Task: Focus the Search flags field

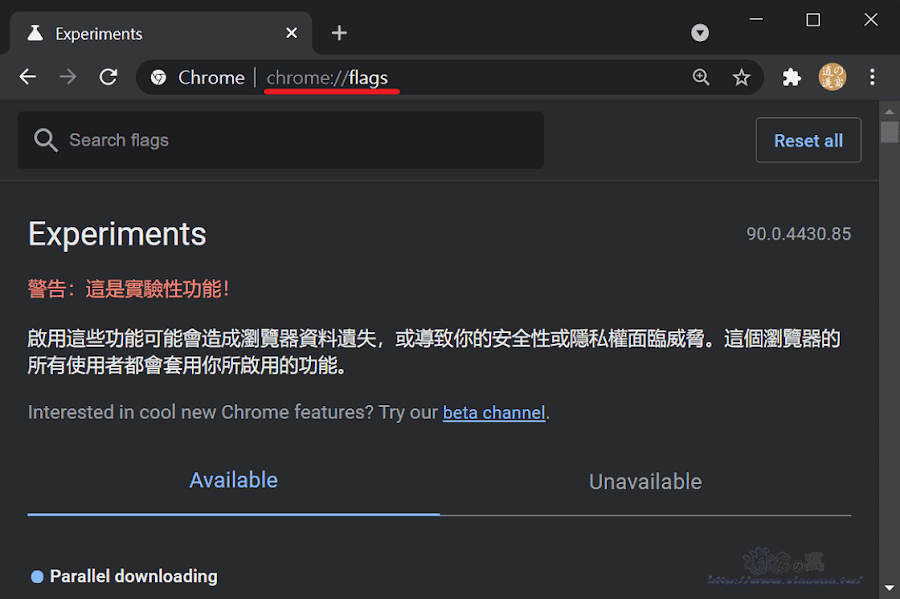Action: coord(281,140)
